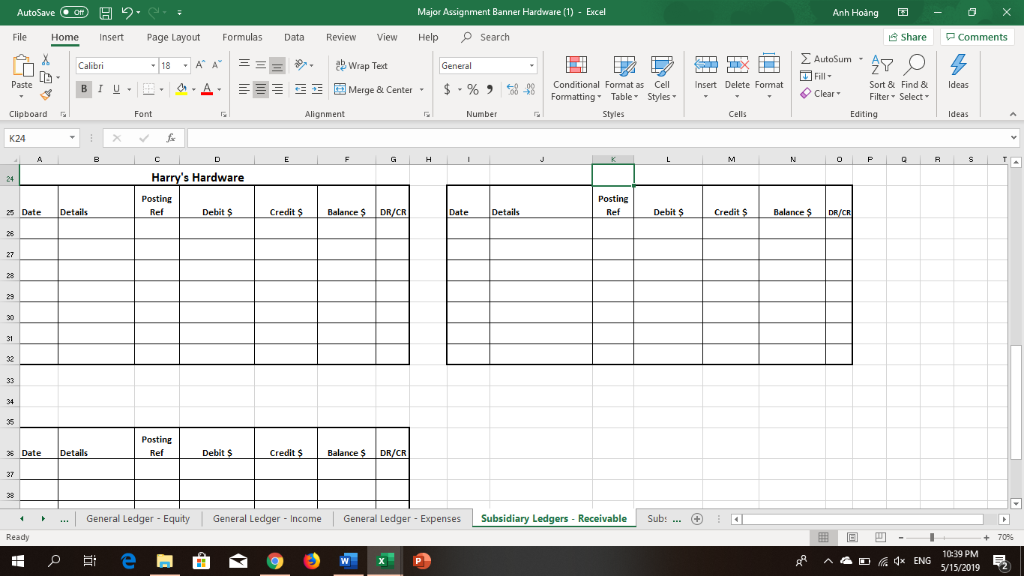Switch to the Formulas ribbon tab
Viewport: 1024px width, 576px height.
coord(242,36)
